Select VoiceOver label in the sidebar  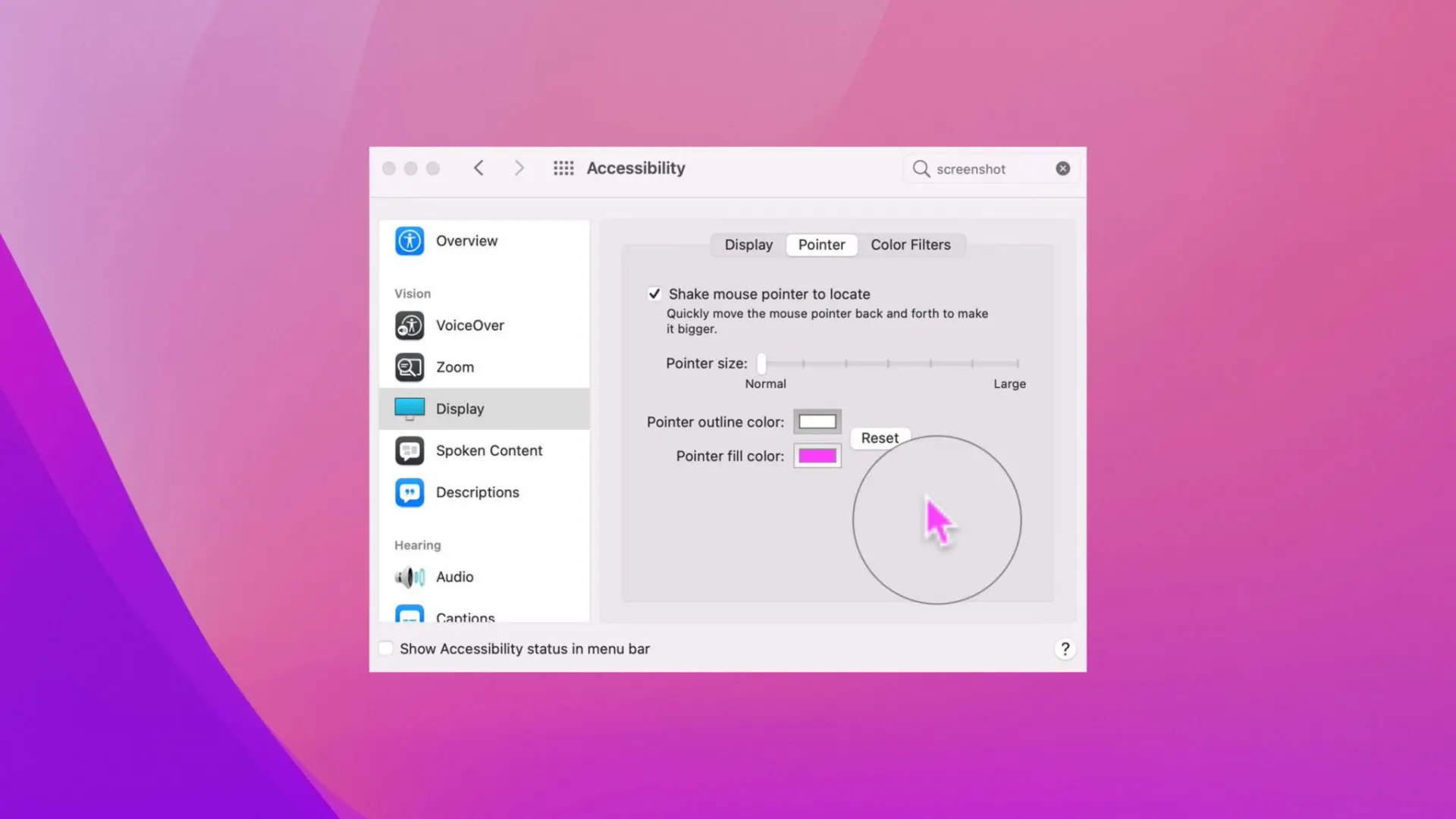pyautogui.click(x=469, y=325)
